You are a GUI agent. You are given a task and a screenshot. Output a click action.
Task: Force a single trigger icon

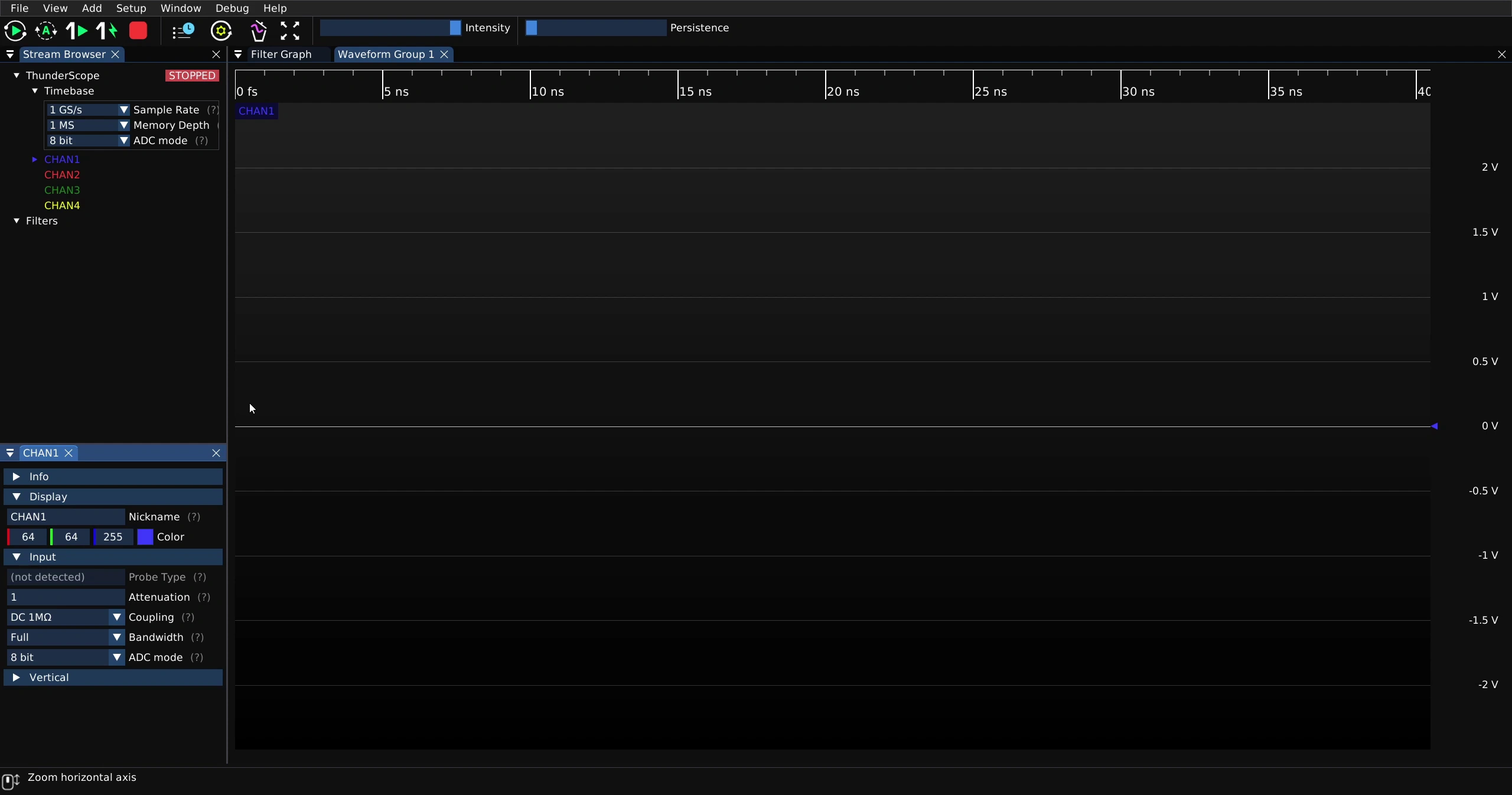pyautogui.click(x=107, y=31)
